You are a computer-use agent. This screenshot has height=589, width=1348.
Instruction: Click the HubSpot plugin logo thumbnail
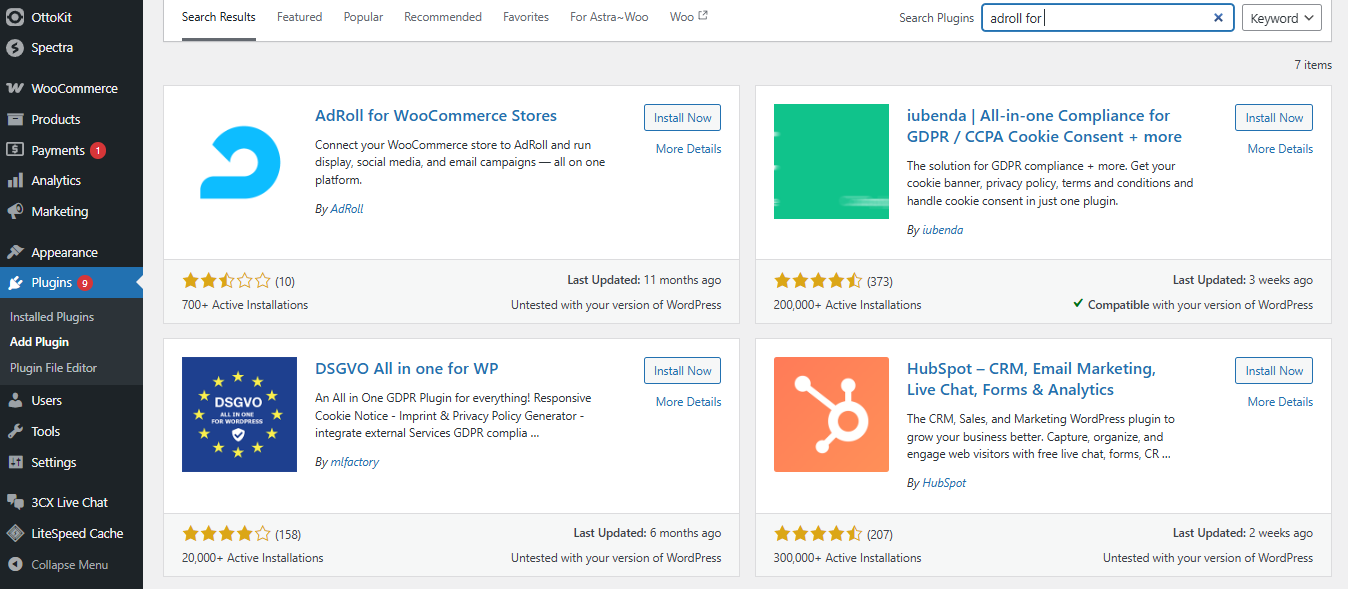click(x=831, y=414)
